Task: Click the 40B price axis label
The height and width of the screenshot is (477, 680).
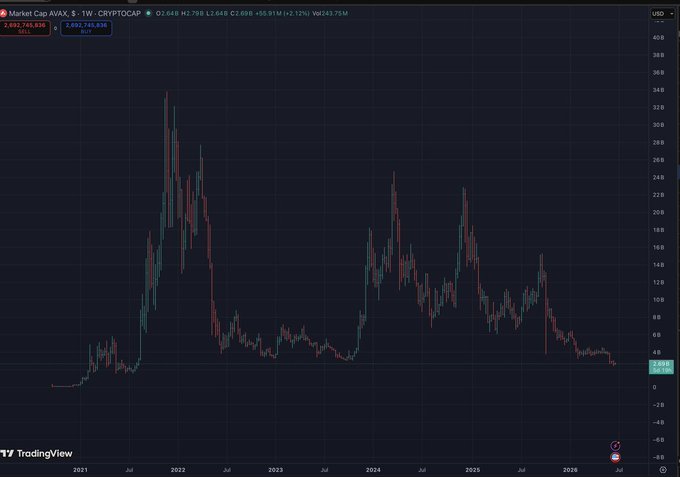Action: pos(658,38)
